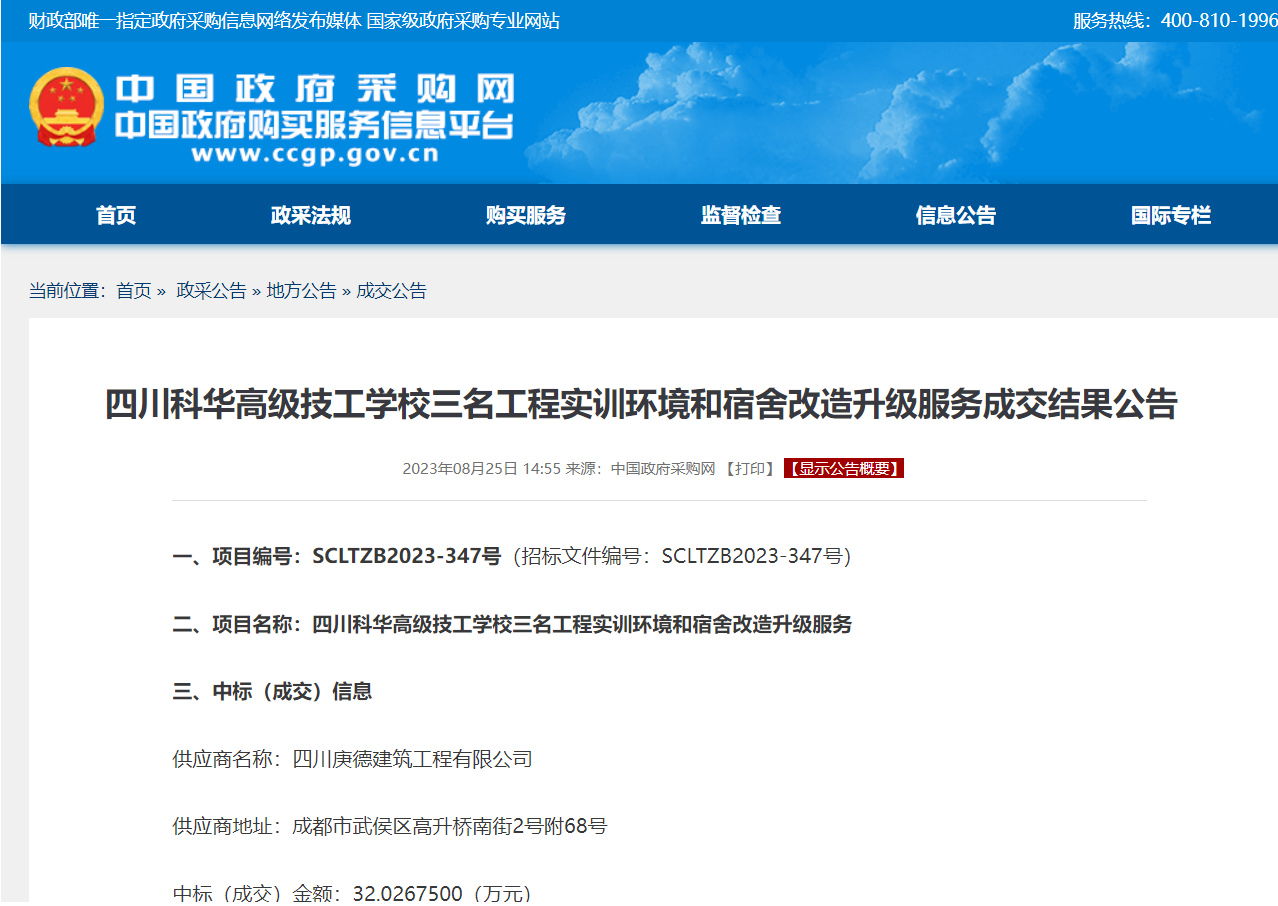
Task: Open the 首页 navigation menu item
Action: [x=116, y=215]
